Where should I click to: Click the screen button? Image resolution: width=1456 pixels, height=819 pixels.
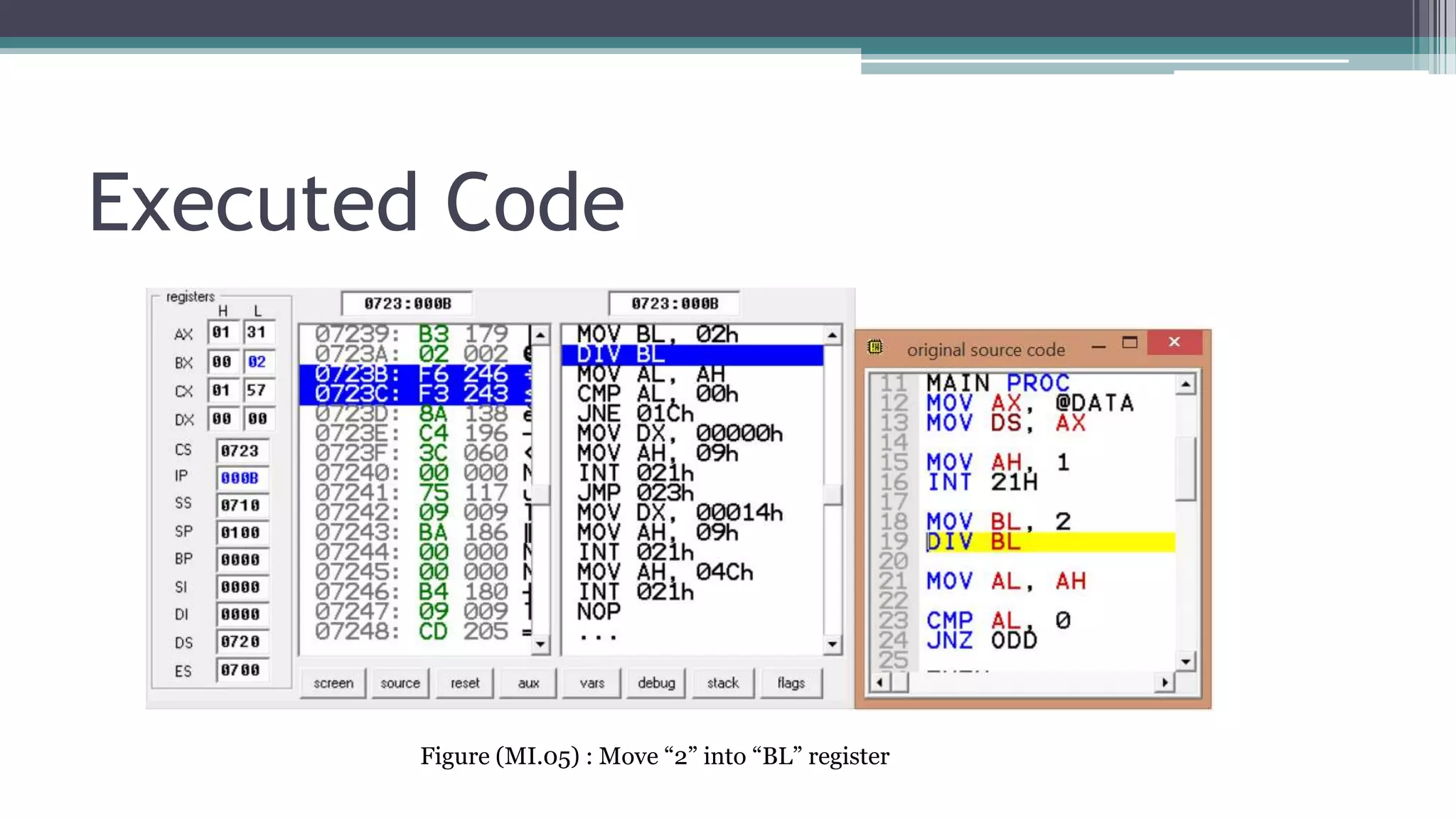[x=333, y=682]
